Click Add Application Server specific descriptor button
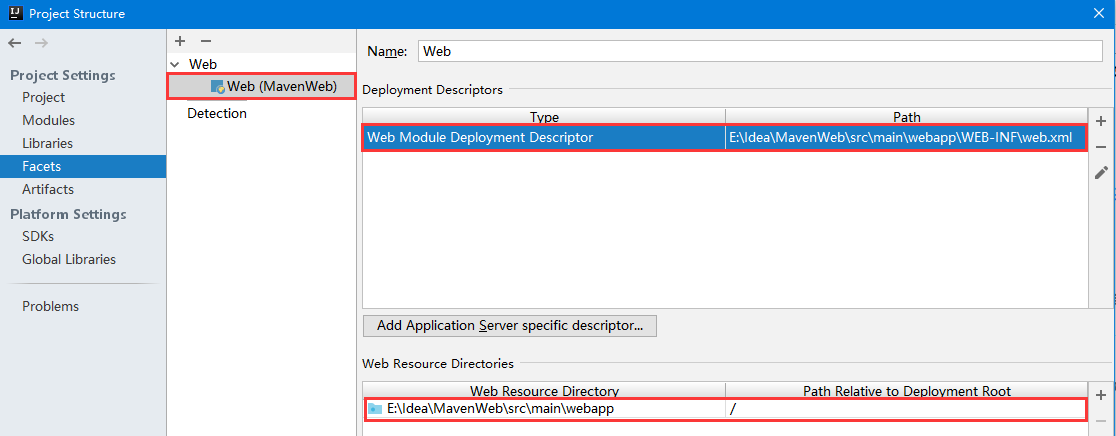This screenshot has width=1116, height=436. 510,326
